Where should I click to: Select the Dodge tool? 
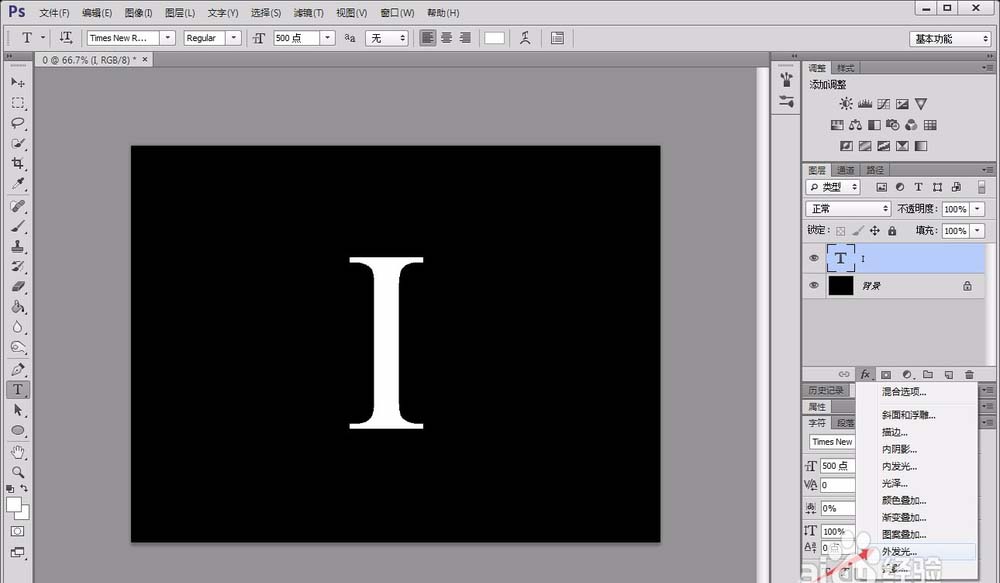coord(18,348)
